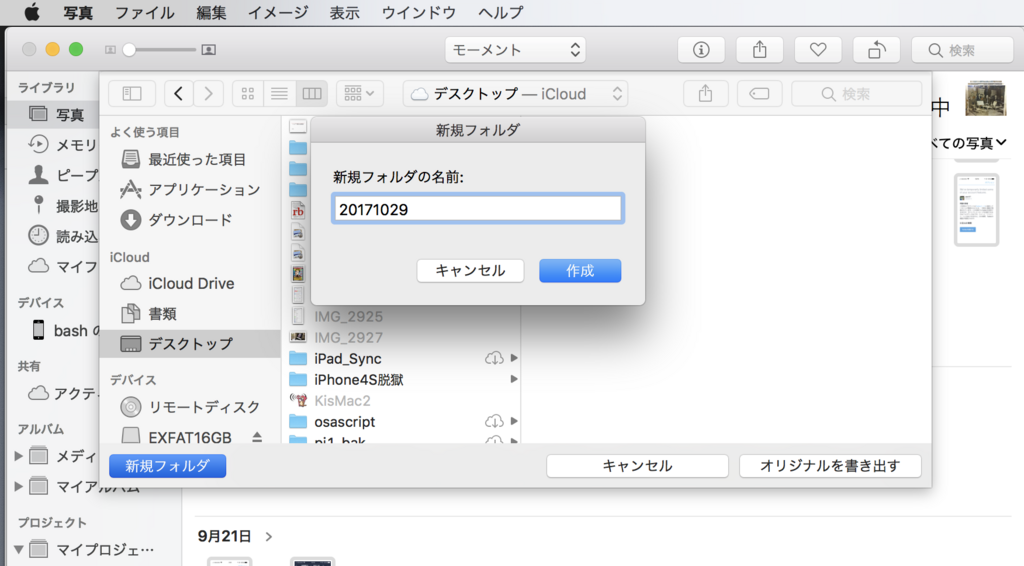Open the Apple menu
This screenshot has width=1024, height=566.
(32, 12)
